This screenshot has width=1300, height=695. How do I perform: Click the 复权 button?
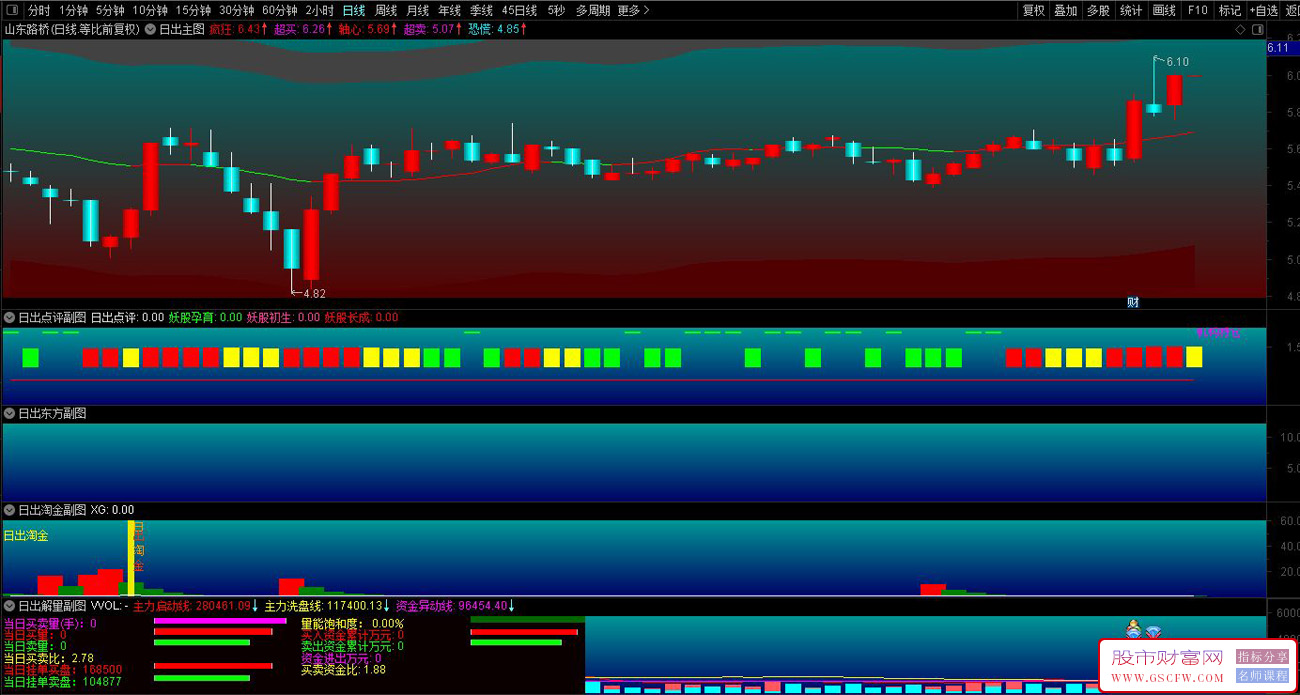(1034, 10)
